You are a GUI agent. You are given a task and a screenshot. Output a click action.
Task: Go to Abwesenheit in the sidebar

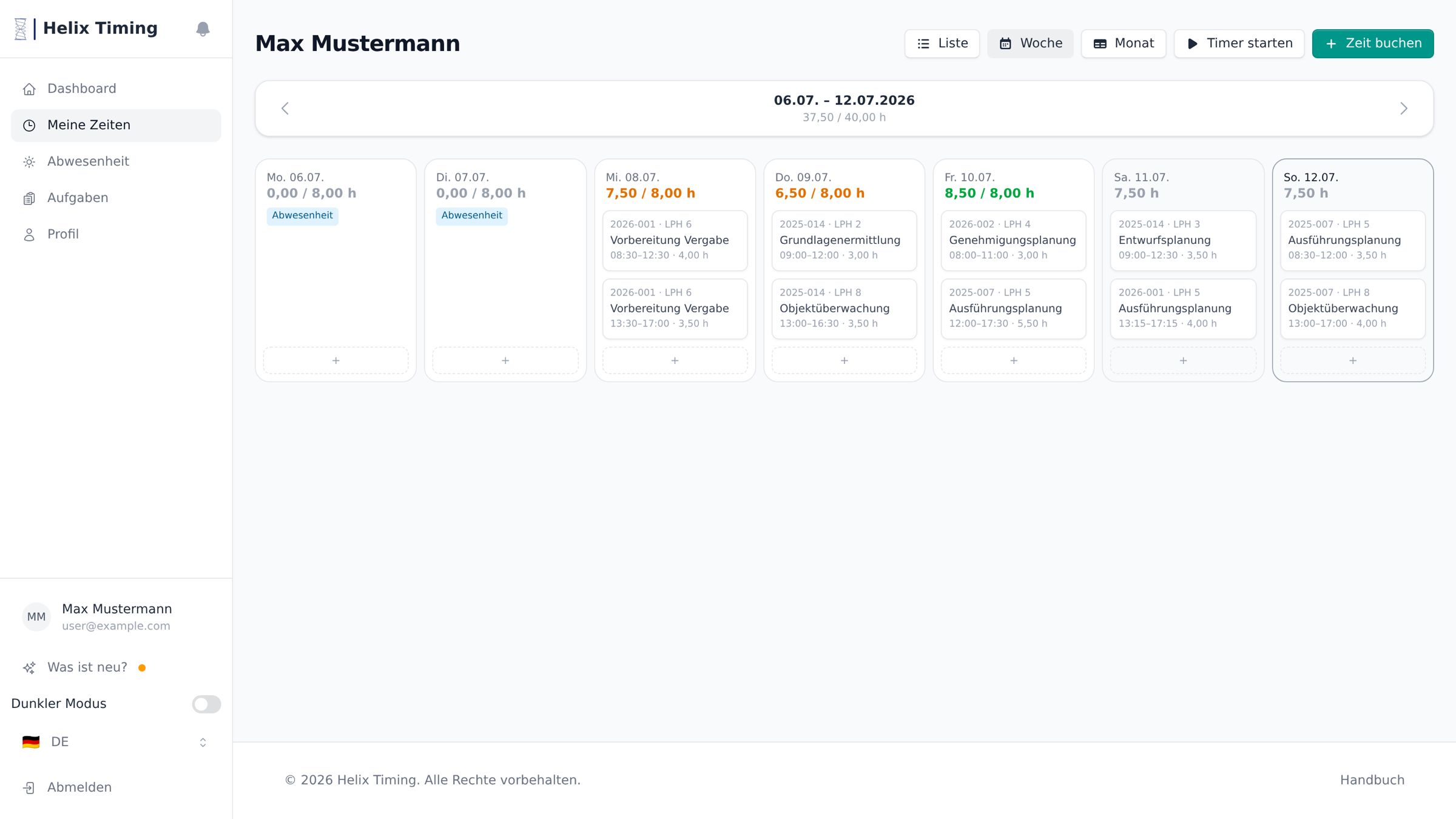click(x=116, y=161)
